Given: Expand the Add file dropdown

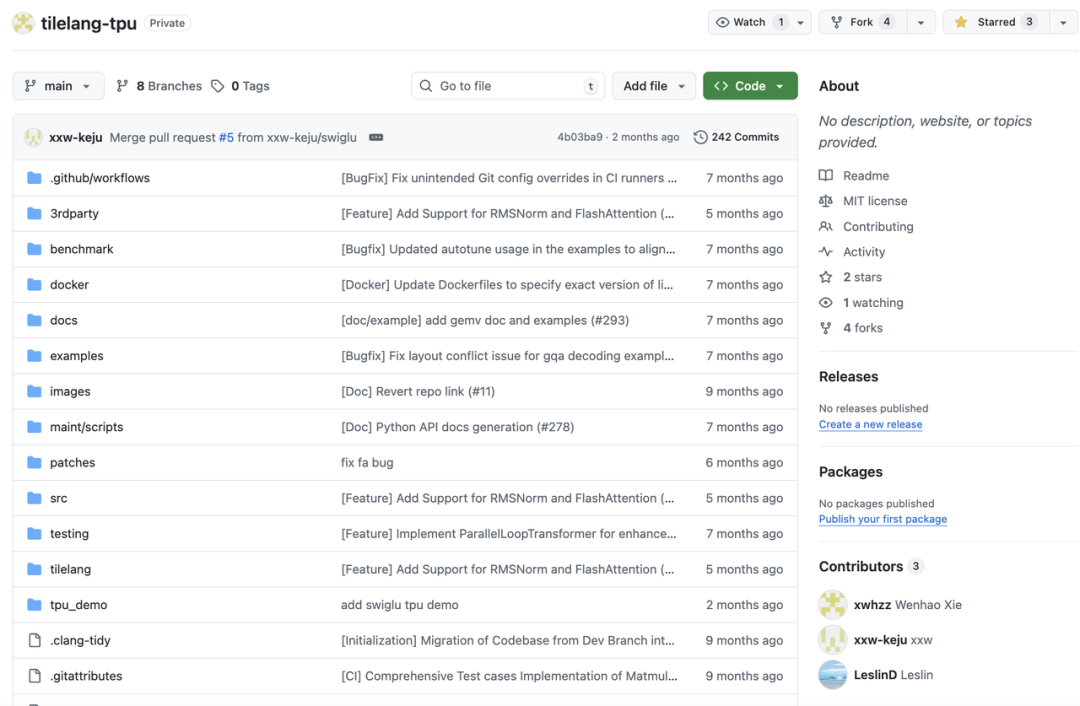Looking at the screenshot, I should coord(654,86).
